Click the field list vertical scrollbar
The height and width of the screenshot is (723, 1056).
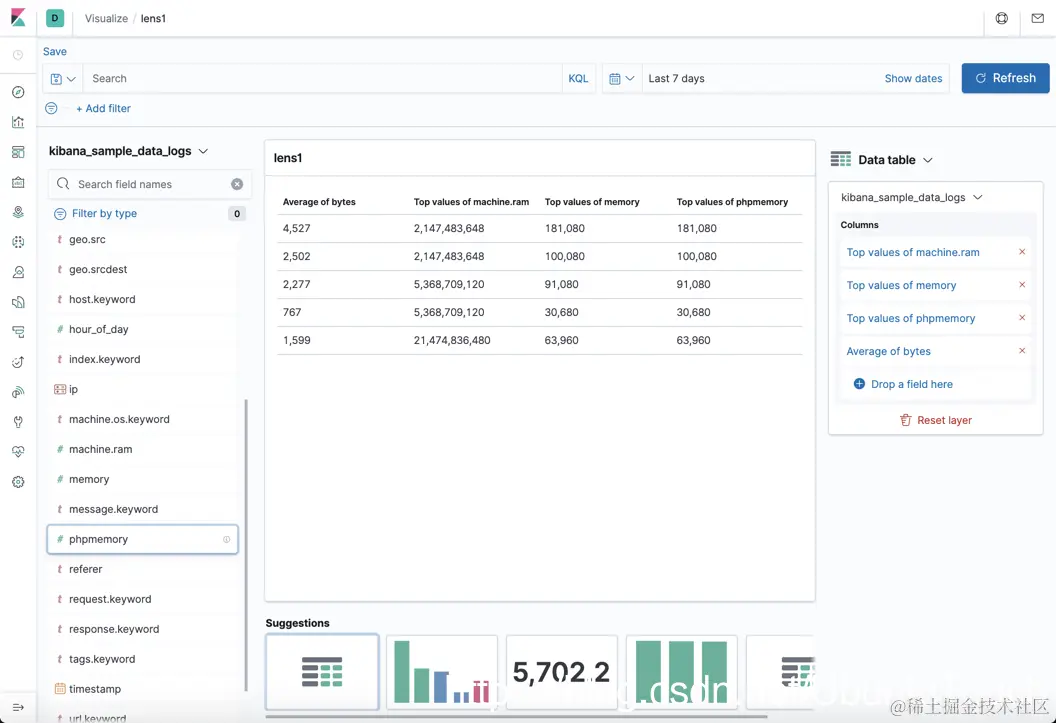point(246,545)
